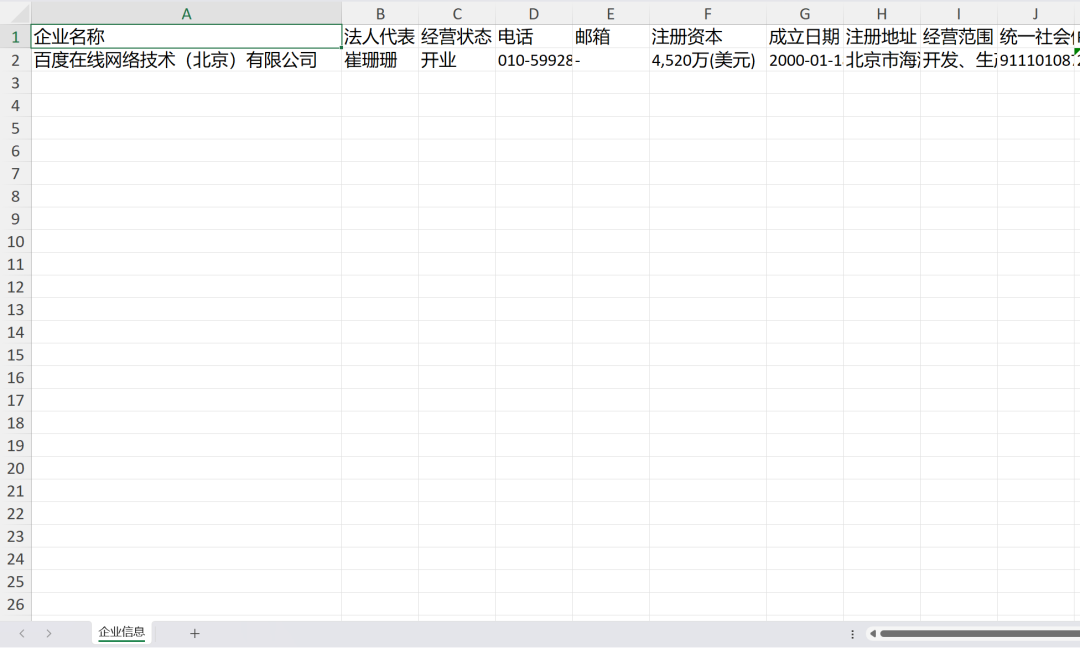1080x648 pixels.
Task: Click cell containing 企业名称
Action: pyautogui.click(x=186, y=36)
